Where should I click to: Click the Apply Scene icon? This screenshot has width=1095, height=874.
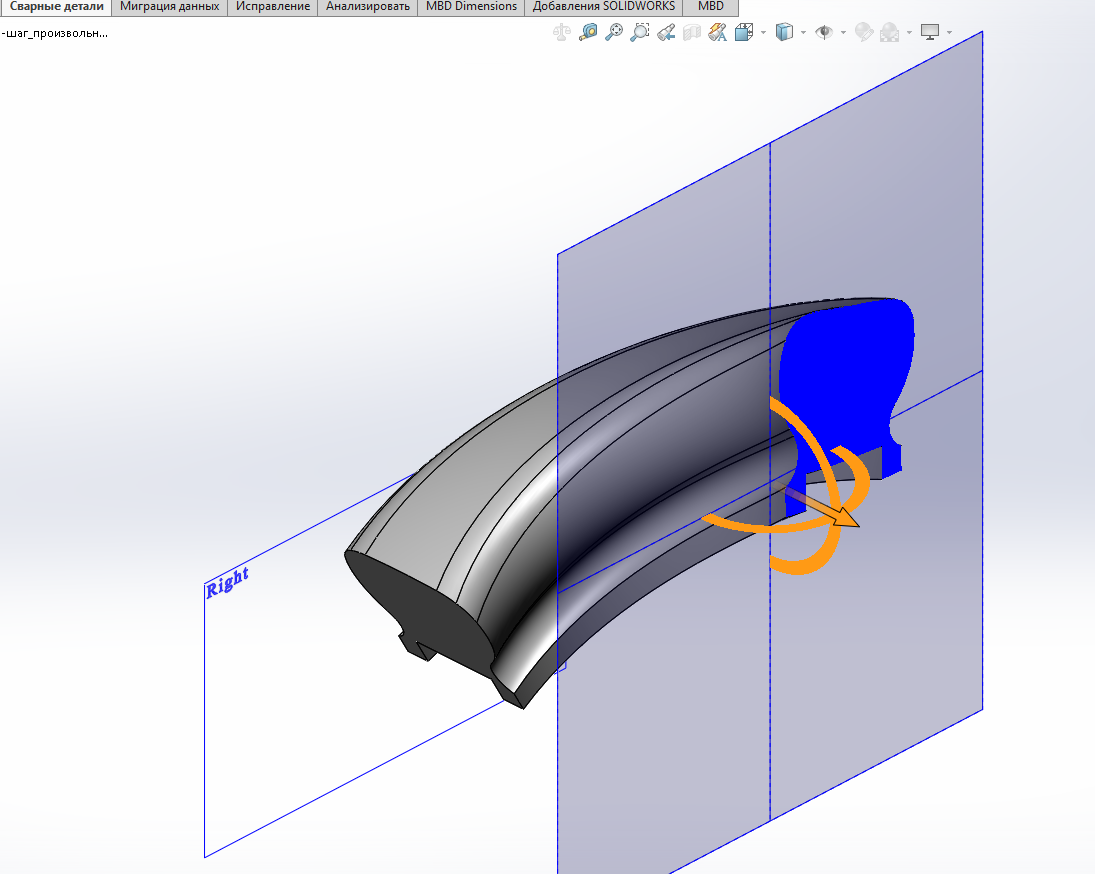890,32
